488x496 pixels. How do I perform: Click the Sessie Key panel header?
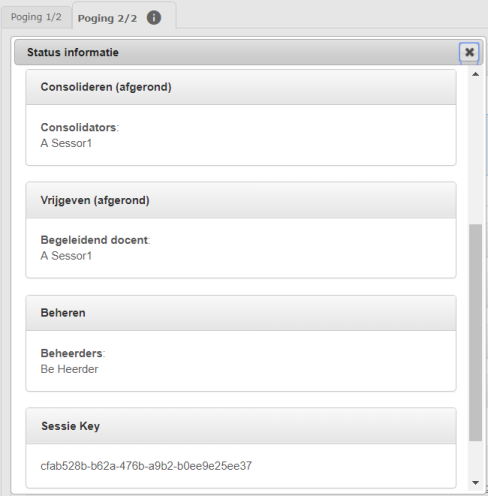coord(241,426)
